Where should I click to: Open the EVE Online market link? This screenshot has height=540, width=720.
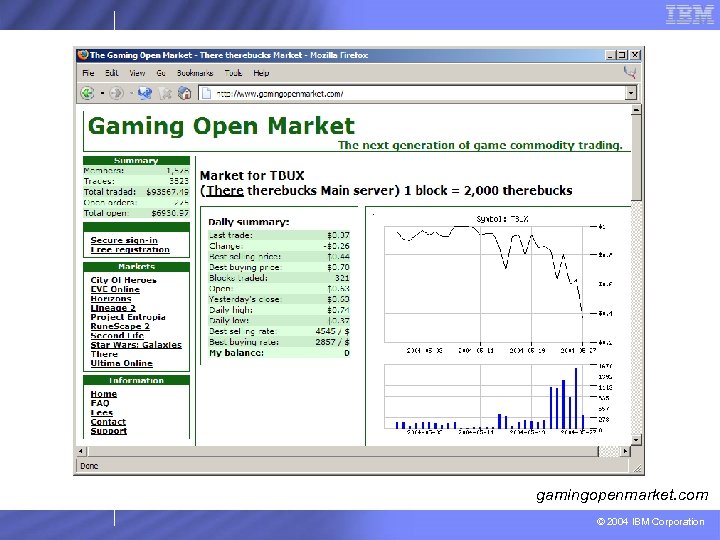pyautogui.click(x=115, y=289)
